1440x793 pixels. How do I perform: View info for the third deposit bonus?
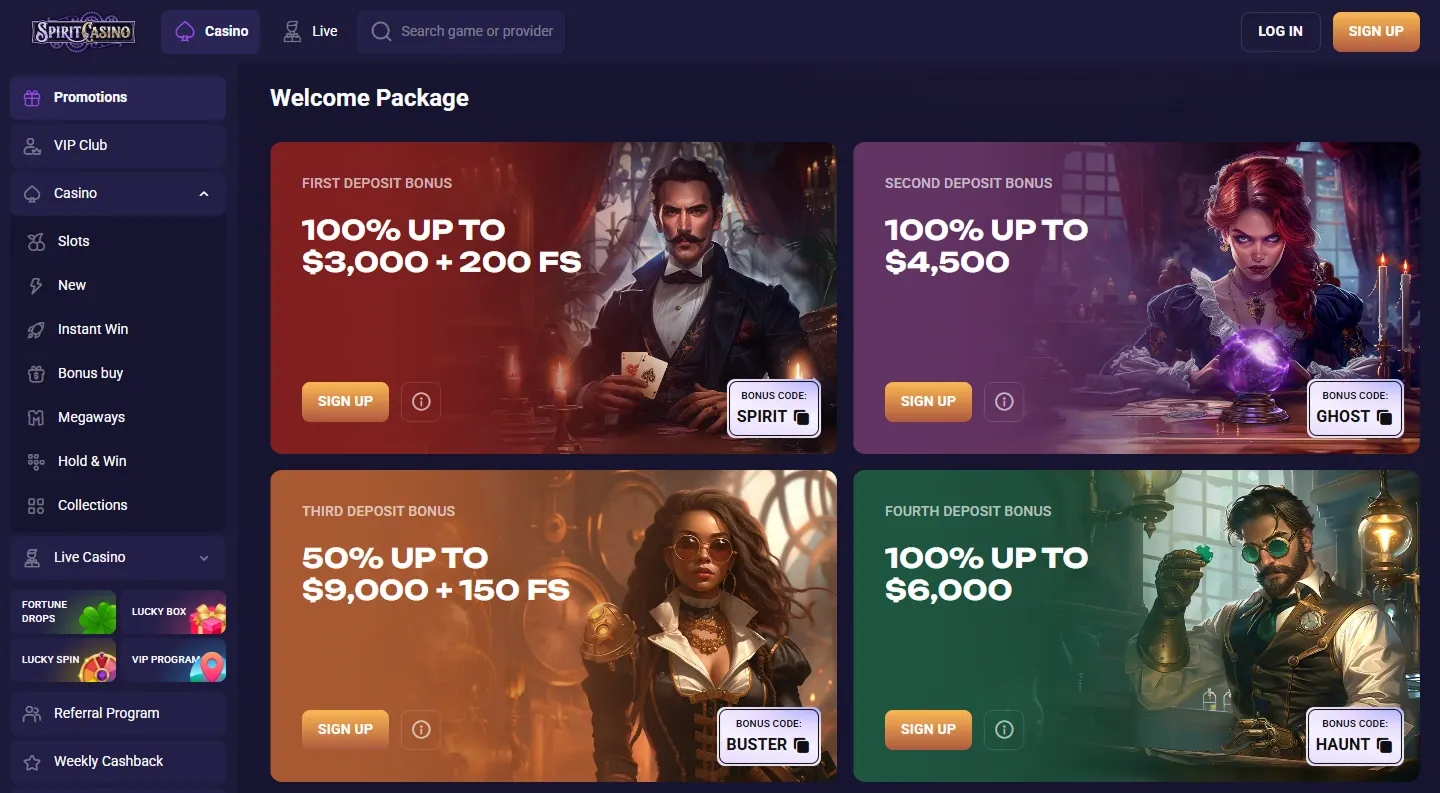coord(420,729)
